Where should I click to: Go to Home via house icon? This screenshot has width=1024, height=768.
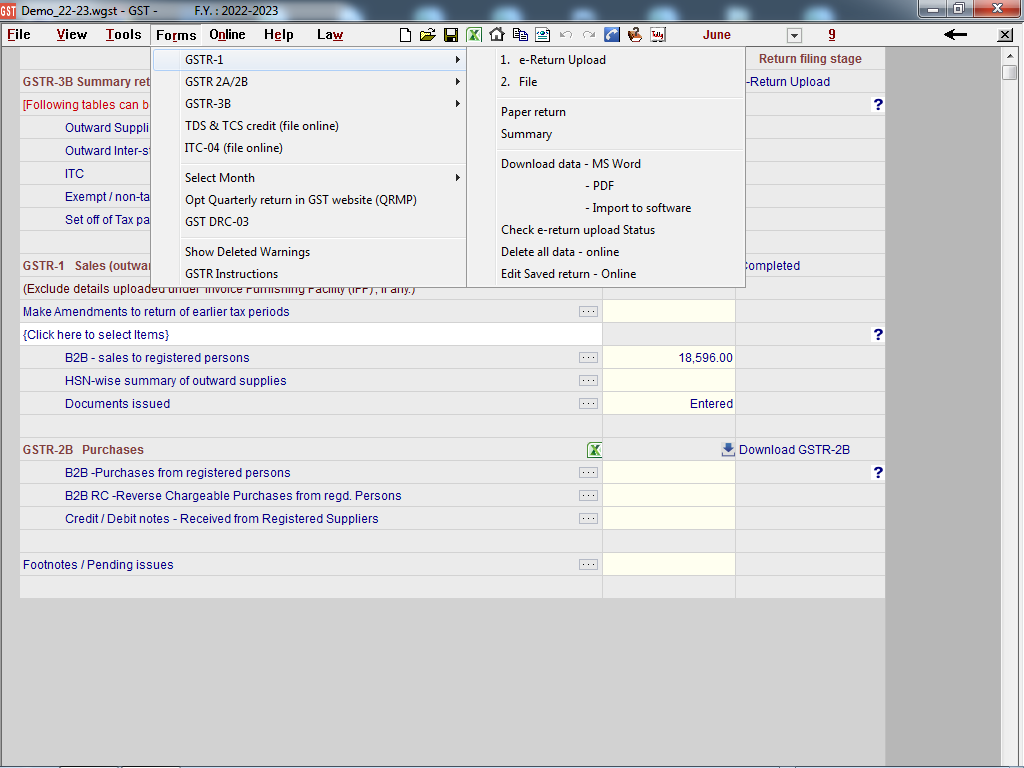[497, 35]
